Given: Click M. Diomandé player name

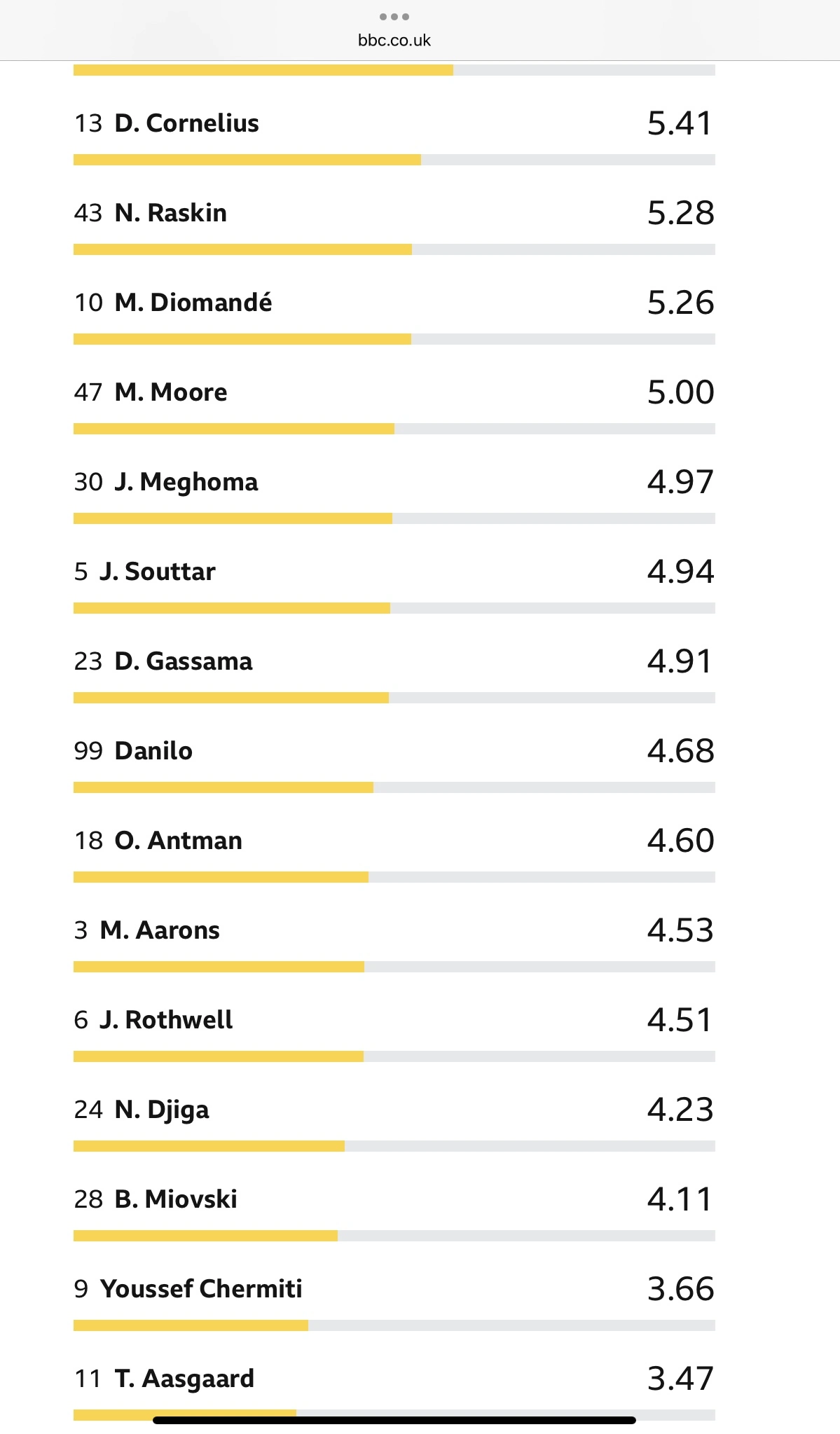Looking at the screenshot, I should [x=193, y=303].
